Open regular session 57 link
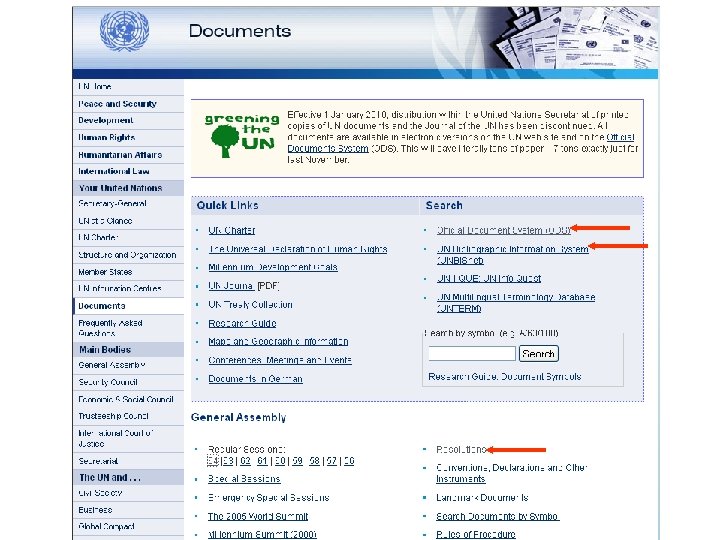720x540 pixels. [x=332, y=461]
